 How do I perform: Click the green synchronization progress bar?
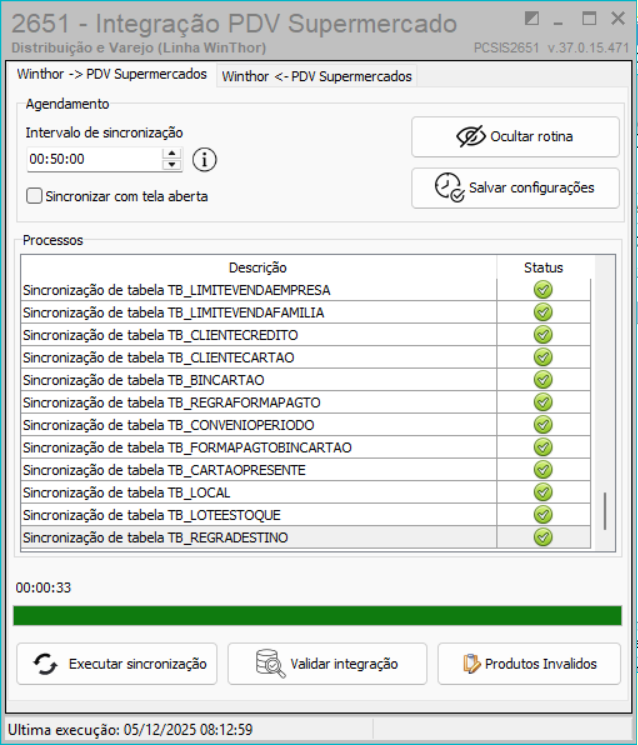[317, 616]
